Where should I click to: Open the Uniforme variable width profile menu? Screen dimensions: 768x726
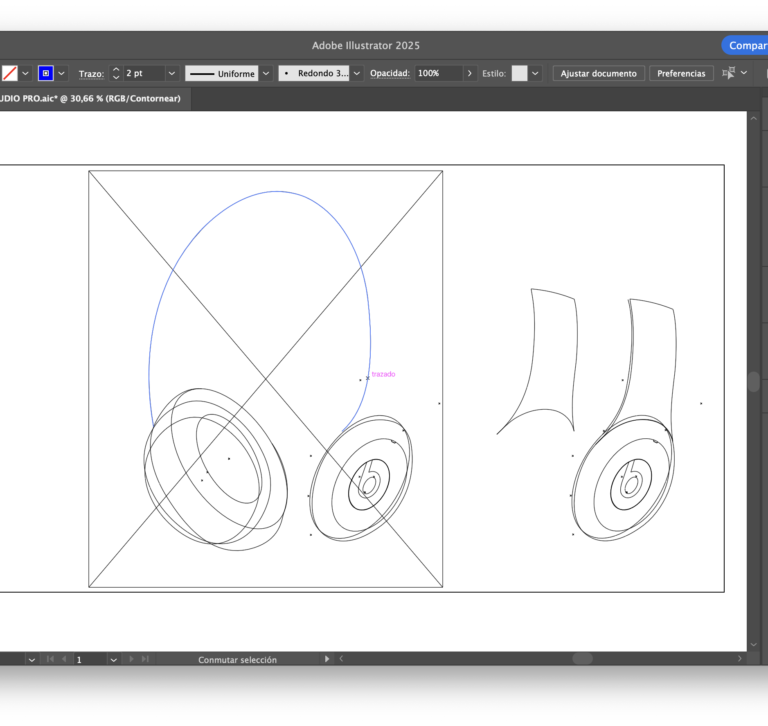[x=266, y=73]
